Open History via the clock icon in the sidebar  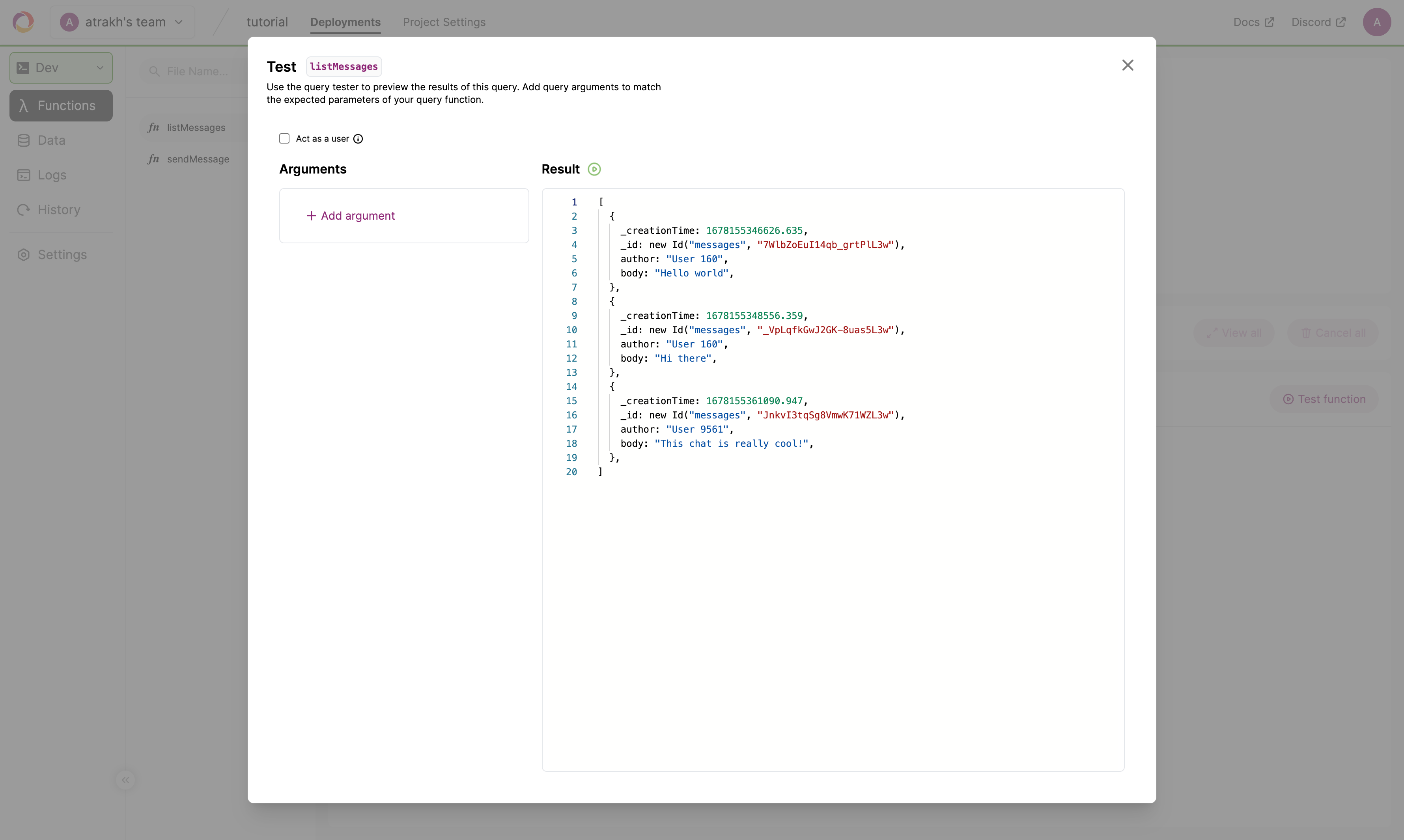[23, 210]
